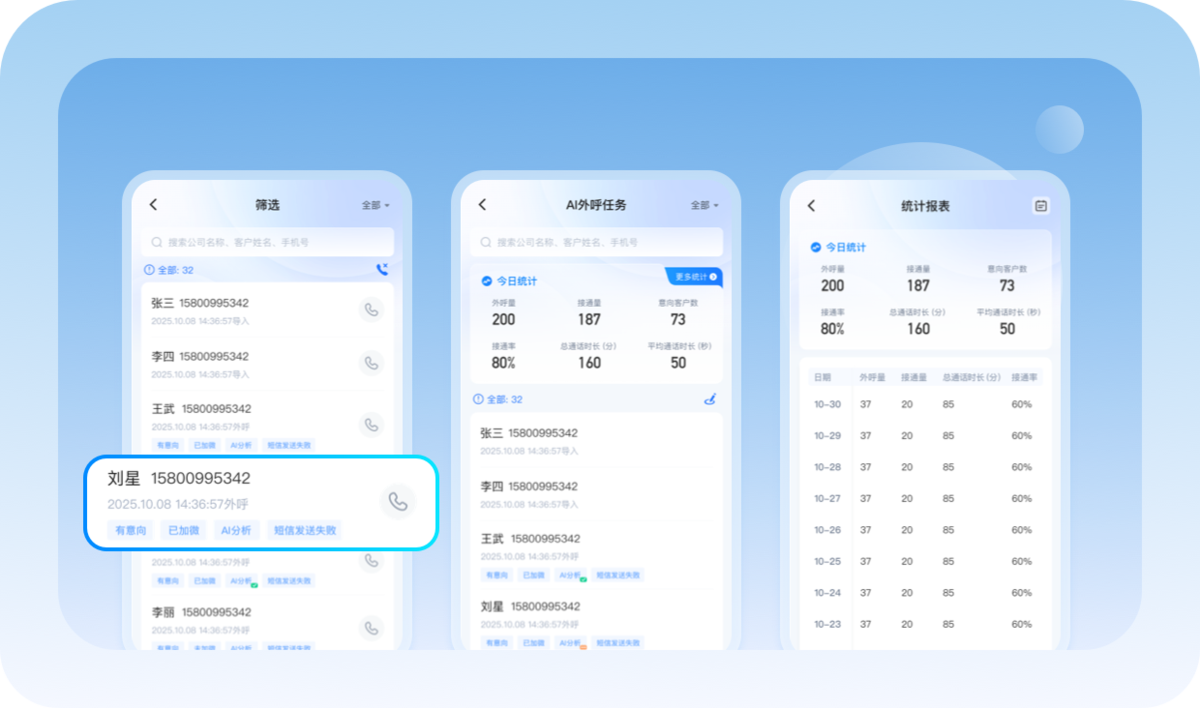This screenshot has height=708, width=1200.
Task: Go back from the 筛选 screen
Action: [x=153, y=204]
